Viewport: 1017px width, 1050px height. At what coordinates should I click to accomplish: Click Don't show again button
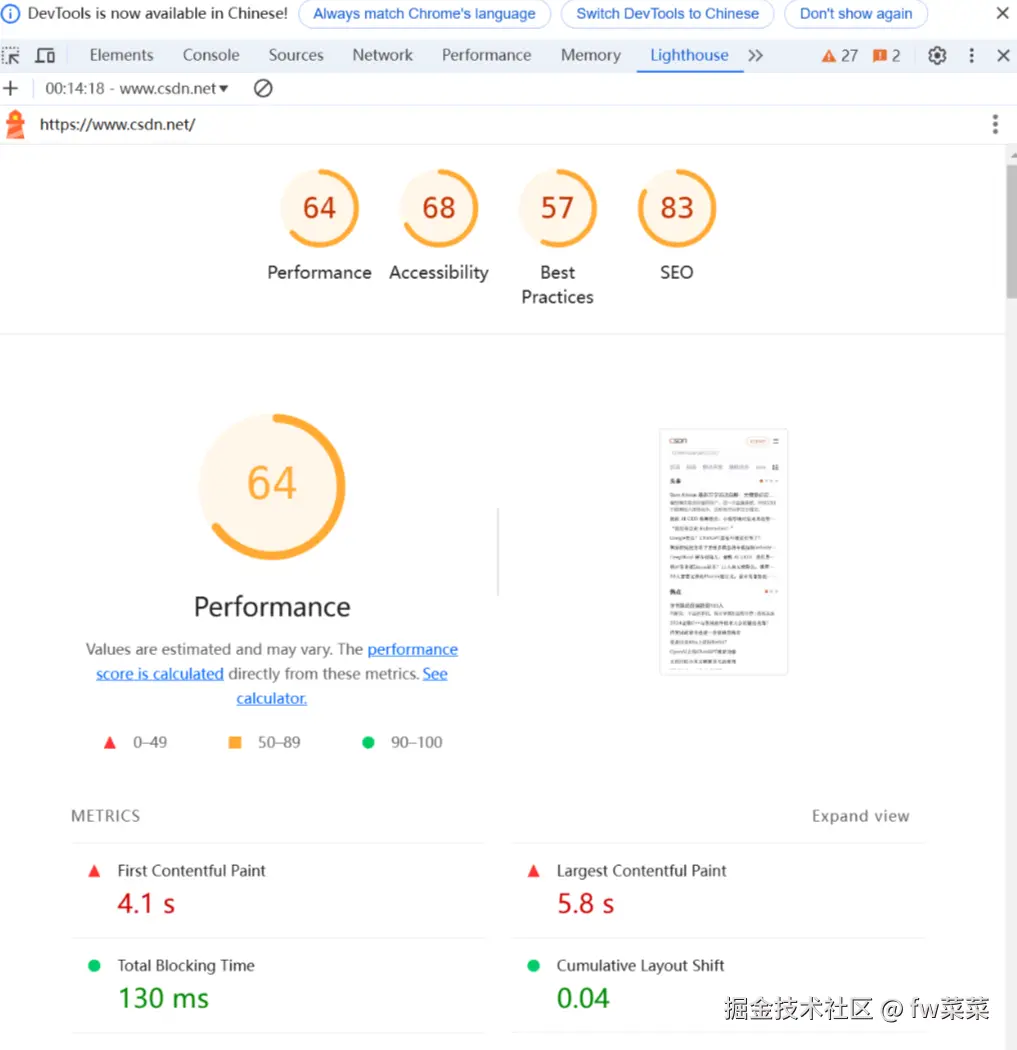pos(856,13)
